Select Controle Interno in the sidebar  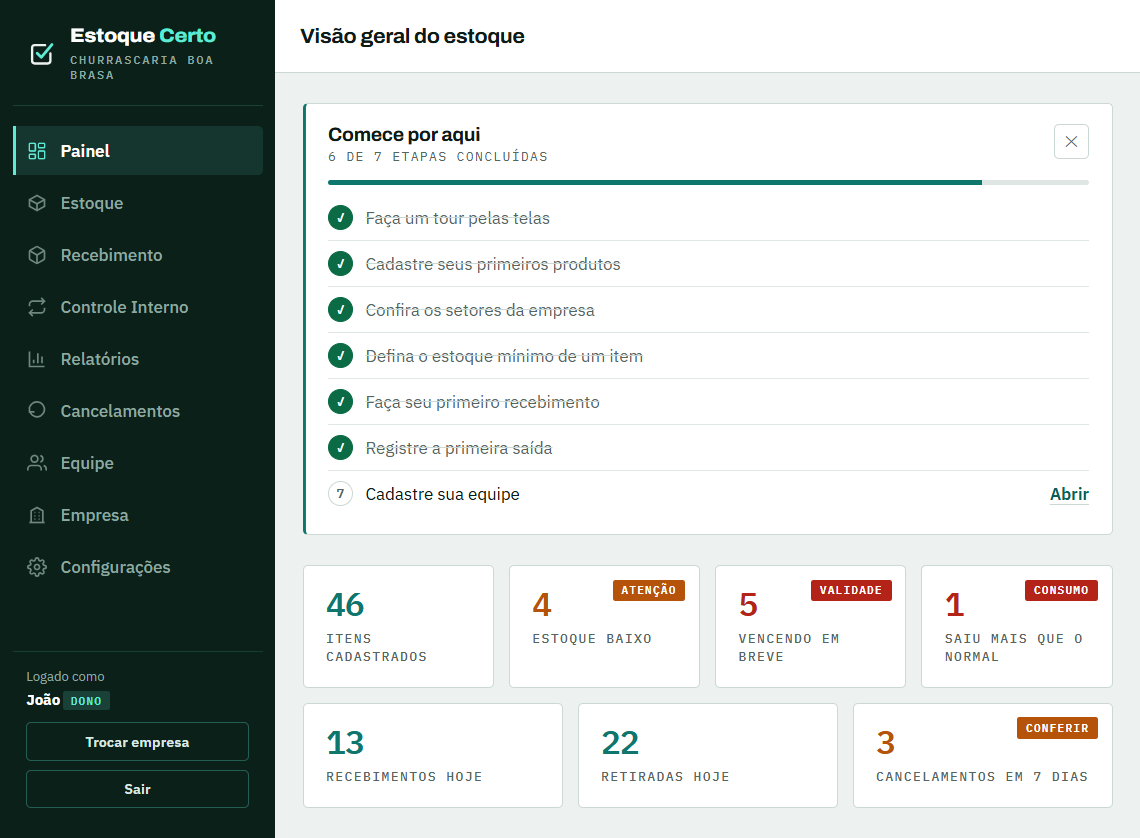pyautogui.click(x=138, y=307)
